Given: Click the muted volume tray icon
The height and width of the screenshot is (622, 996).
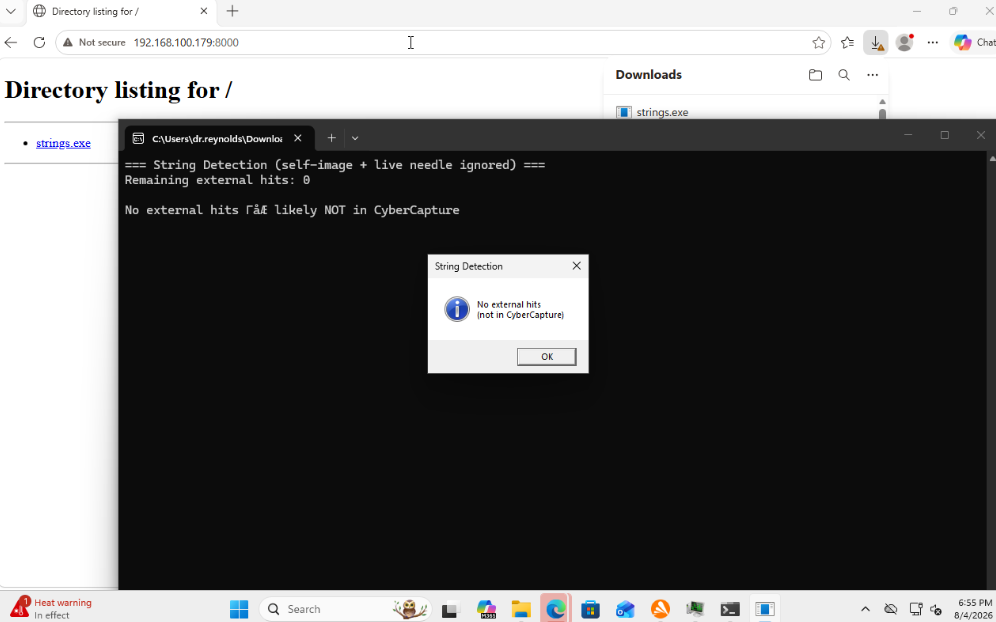Looking at the screenshot, I should 936,609.
